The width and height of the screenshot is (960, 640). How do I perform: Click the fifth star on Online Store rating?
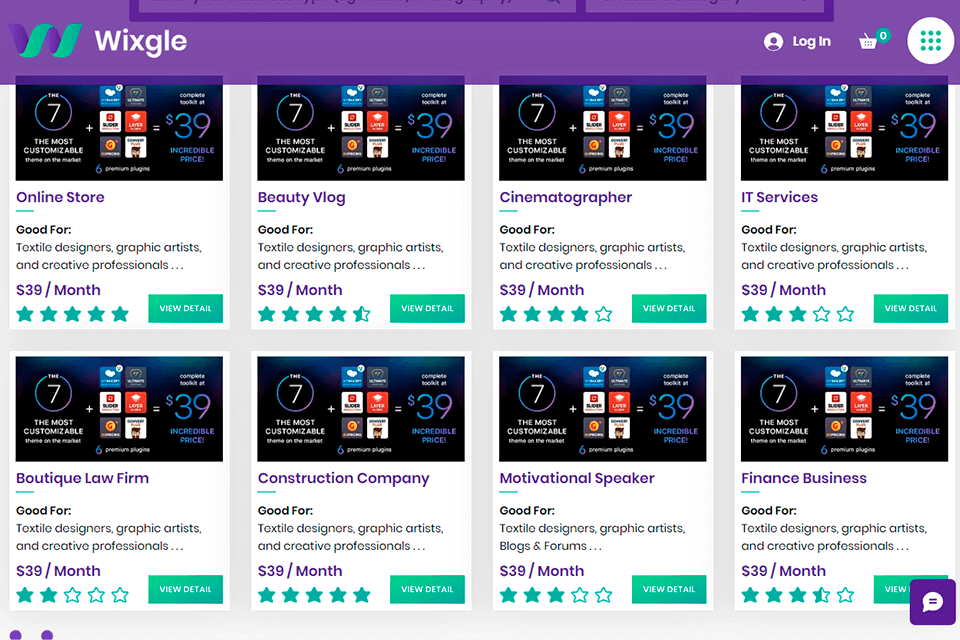coord(120,314)
